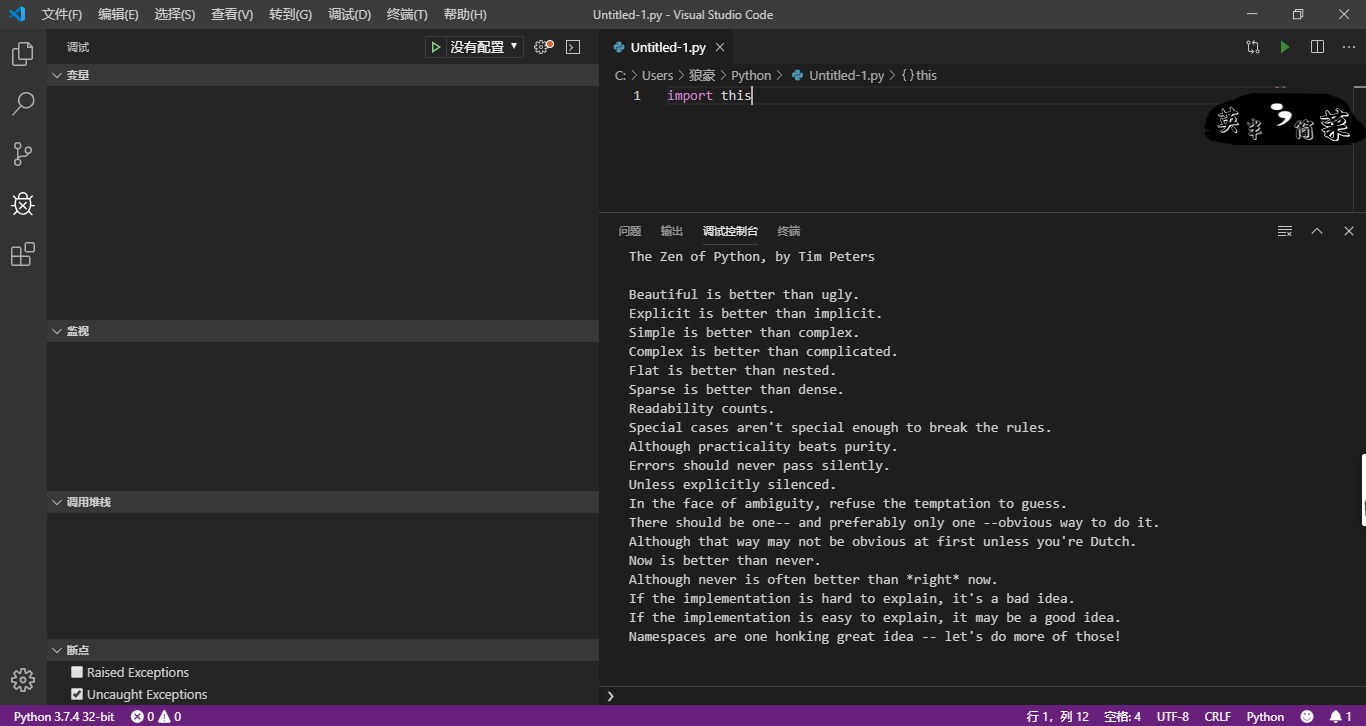This screenshot has width=1366, height=726.
Task: Click Untitled-1.py in the breadcrumb
Action: click(846, 75)
